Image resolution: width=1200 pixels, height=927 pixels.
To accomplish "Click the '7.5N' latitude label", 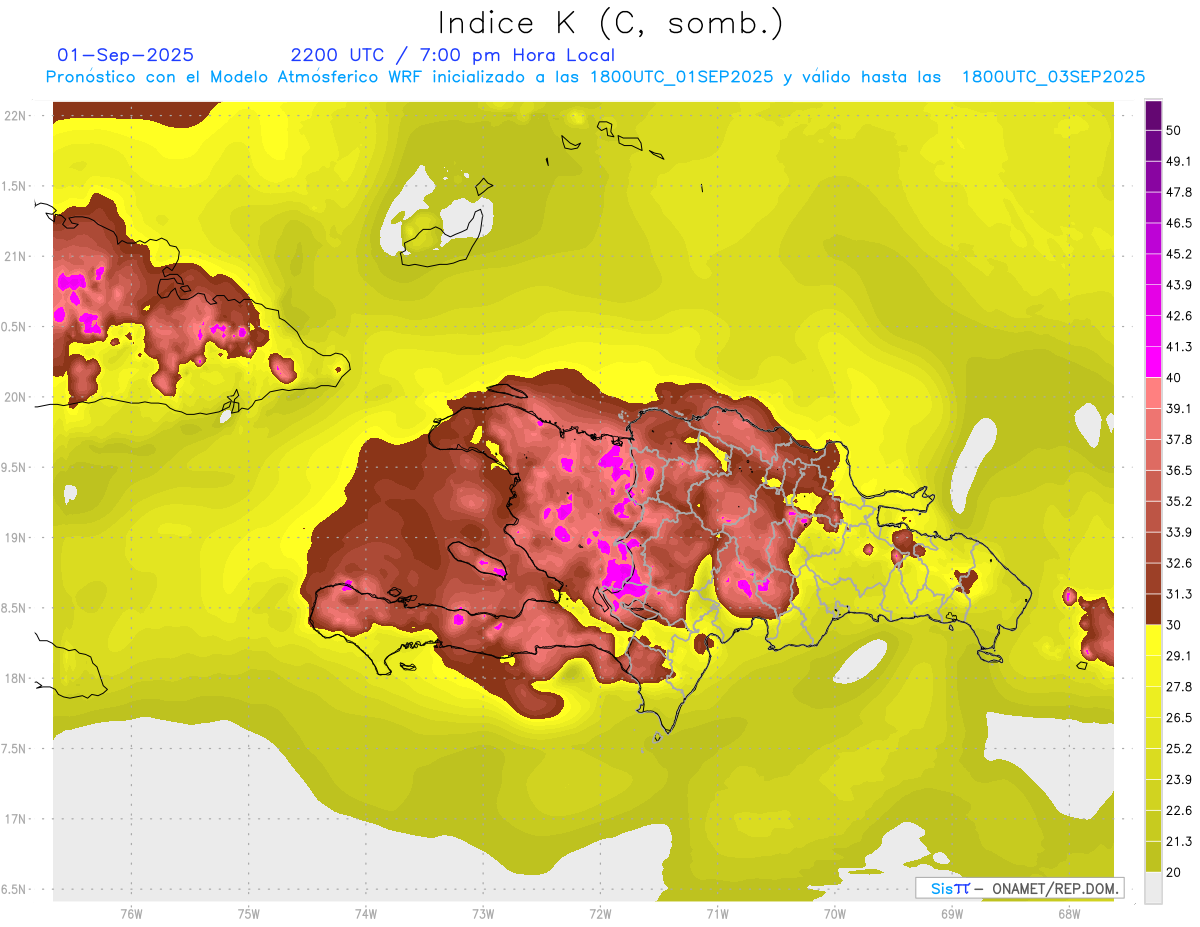I will click(15, 749).
